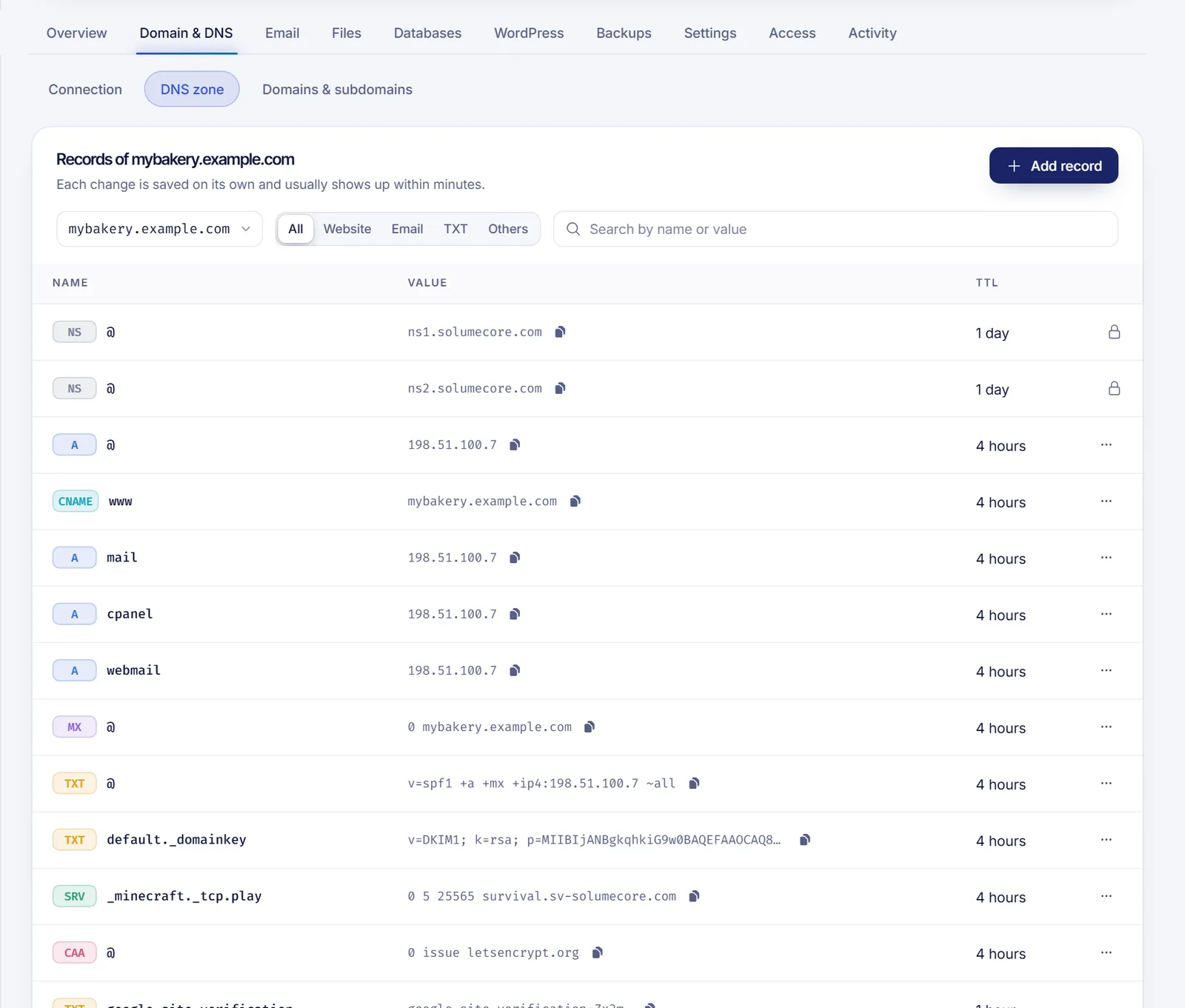
Task: Open actions menu for the cpanel record
Action: (1106, 614)
